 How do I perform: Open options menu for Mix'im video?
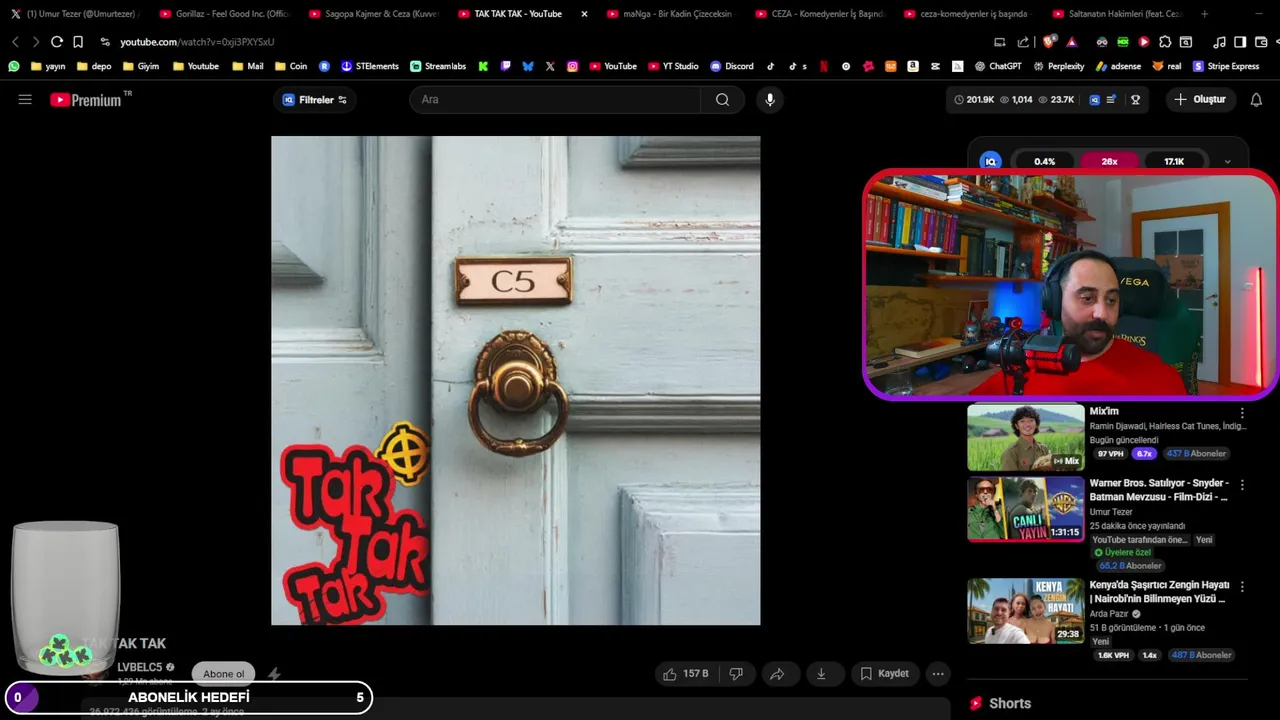(1242, 413)
